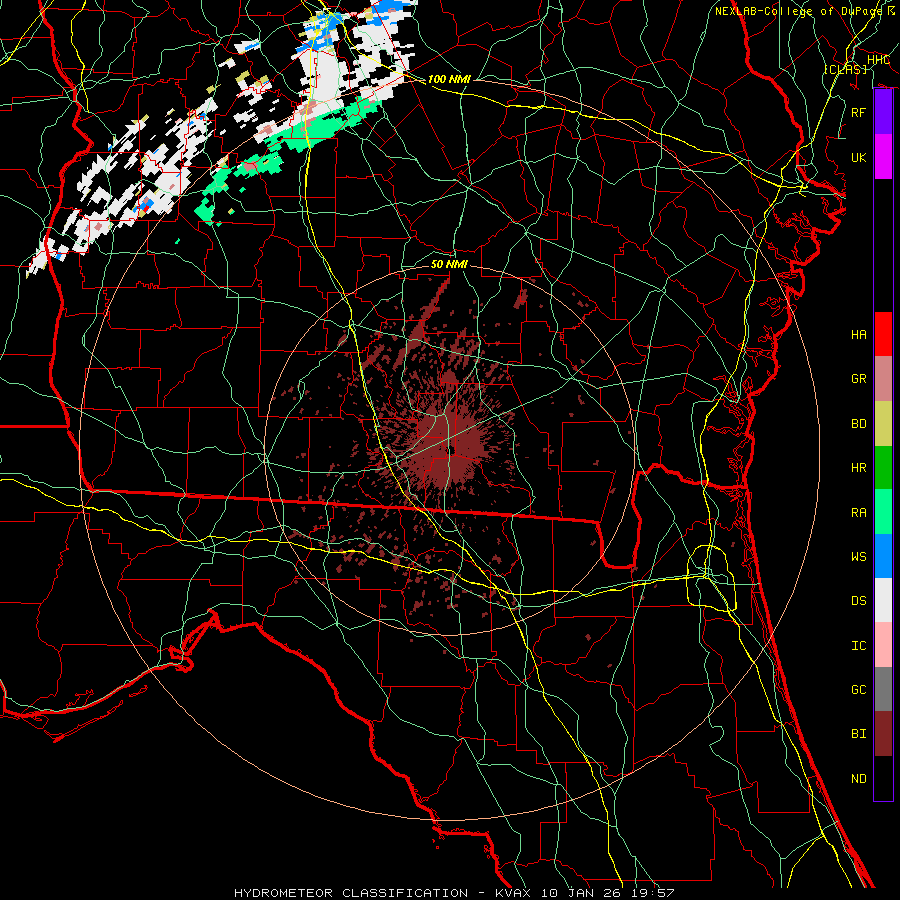Click the BI dark red legend swatch
The width and height of the screenshot is (900, 900).
pos(883,734)
